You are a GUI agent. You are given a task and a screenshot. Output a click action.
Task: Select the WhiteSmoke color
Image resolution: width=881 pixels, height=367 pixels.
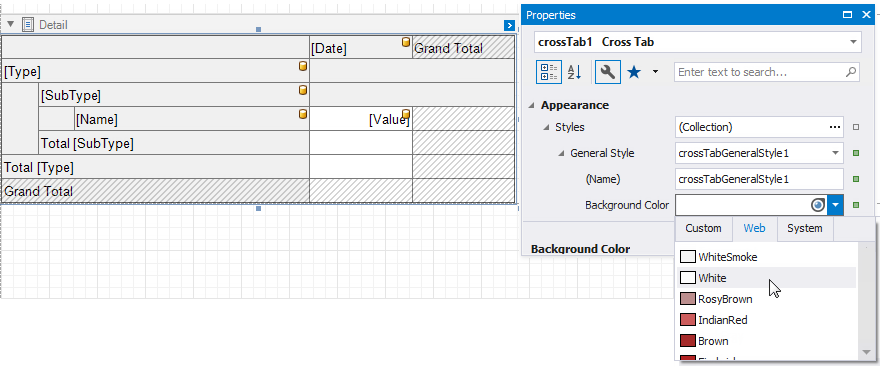click(x=767, y=257)
